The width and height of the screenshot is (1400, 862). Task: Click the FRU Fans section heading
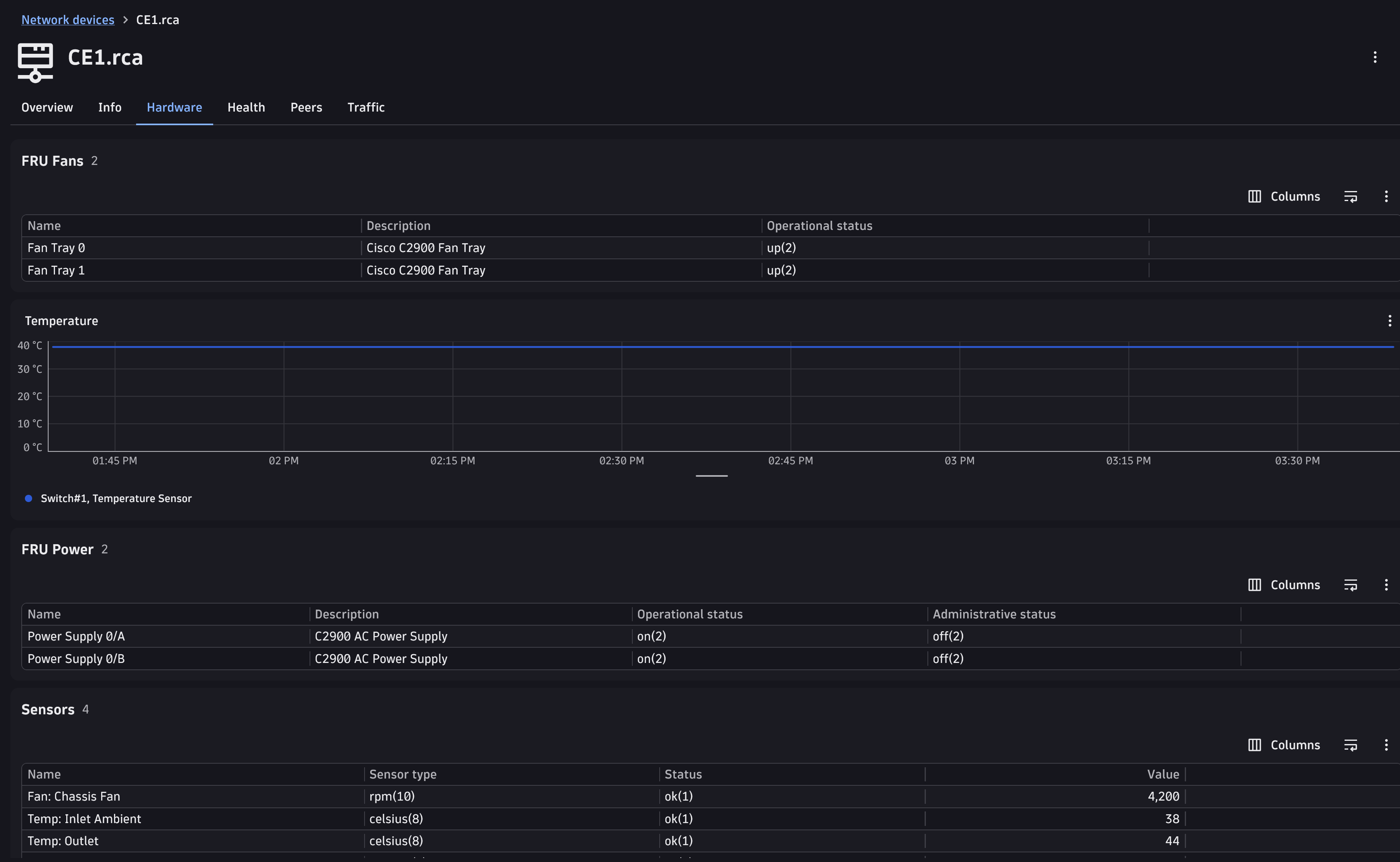(x=53, y=161)
